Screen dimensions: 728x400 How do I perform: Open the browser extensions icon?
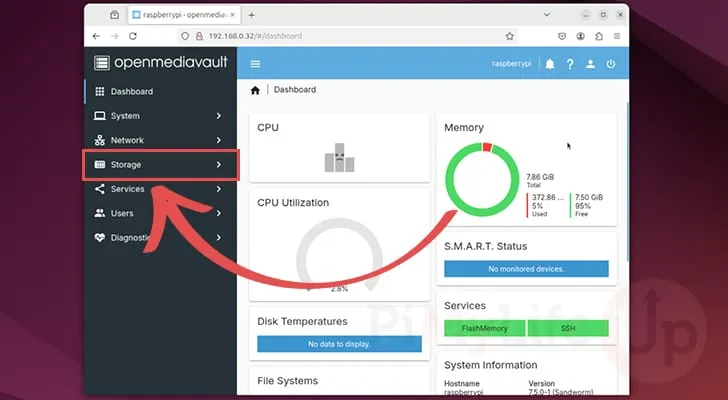click(x=599, y=36)
